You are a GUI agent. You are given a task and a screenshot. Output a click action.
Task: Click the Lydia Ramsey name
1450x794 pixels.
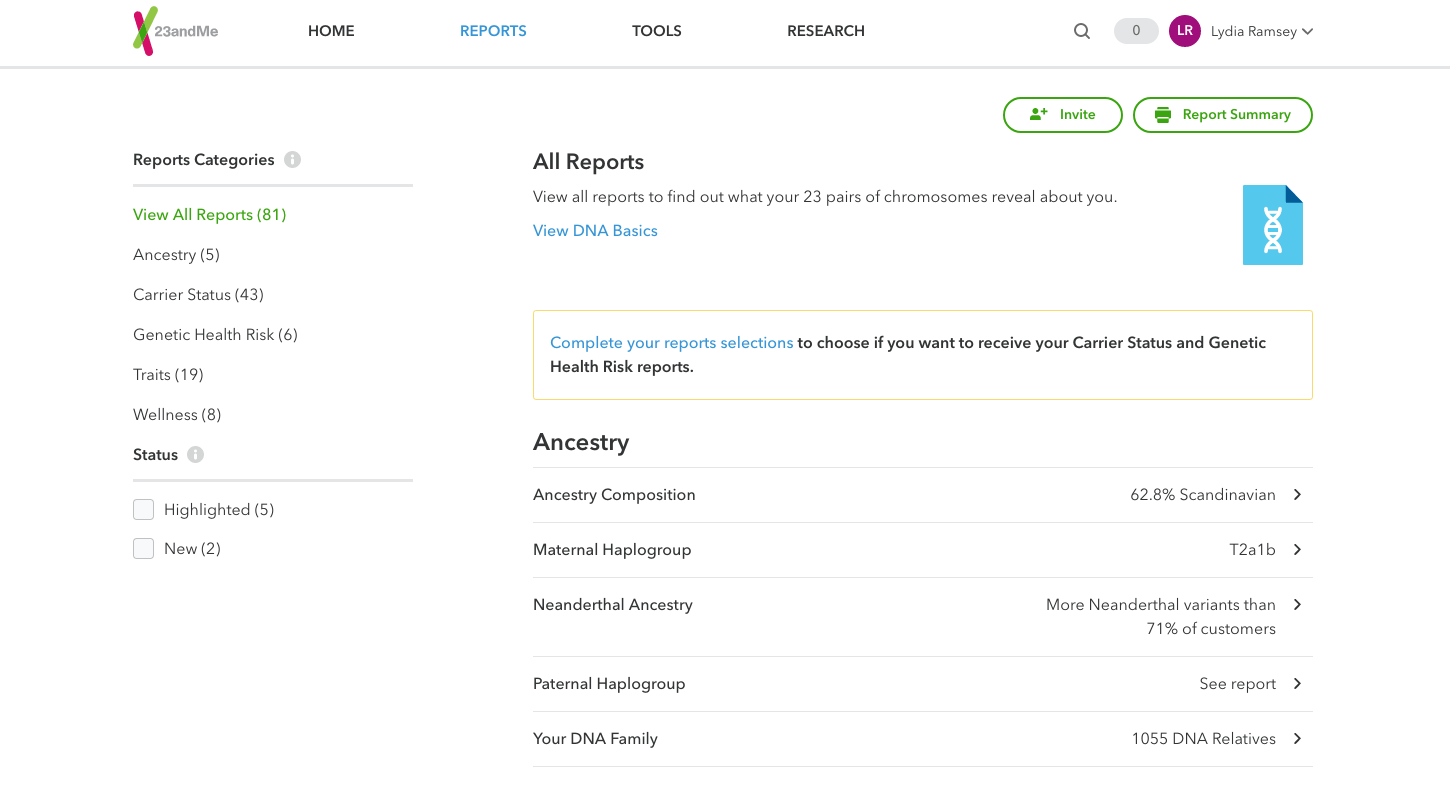(x=1254, y=32)
